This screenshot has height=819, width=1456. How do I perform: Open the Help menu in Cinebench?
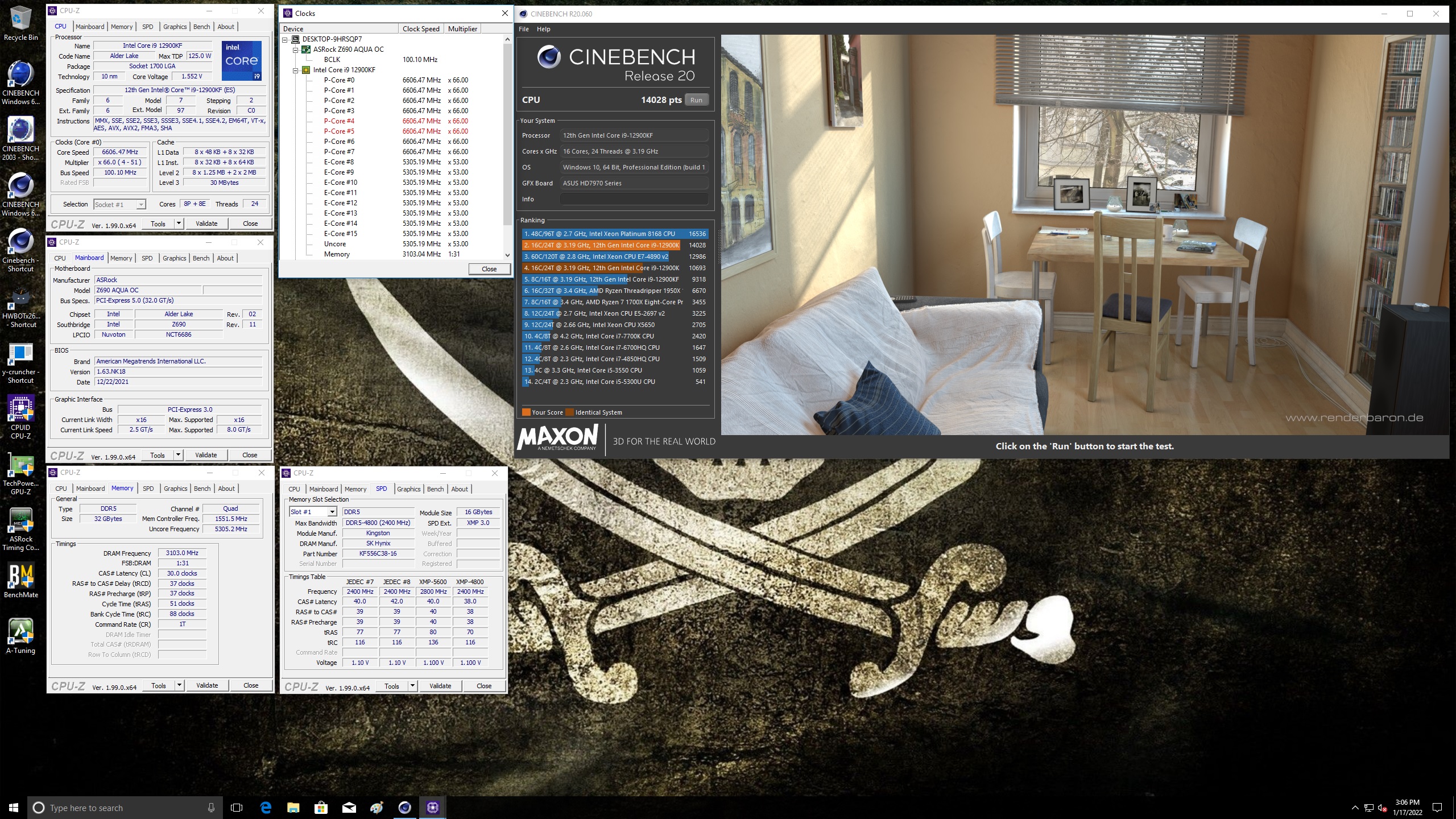point(544,29)
